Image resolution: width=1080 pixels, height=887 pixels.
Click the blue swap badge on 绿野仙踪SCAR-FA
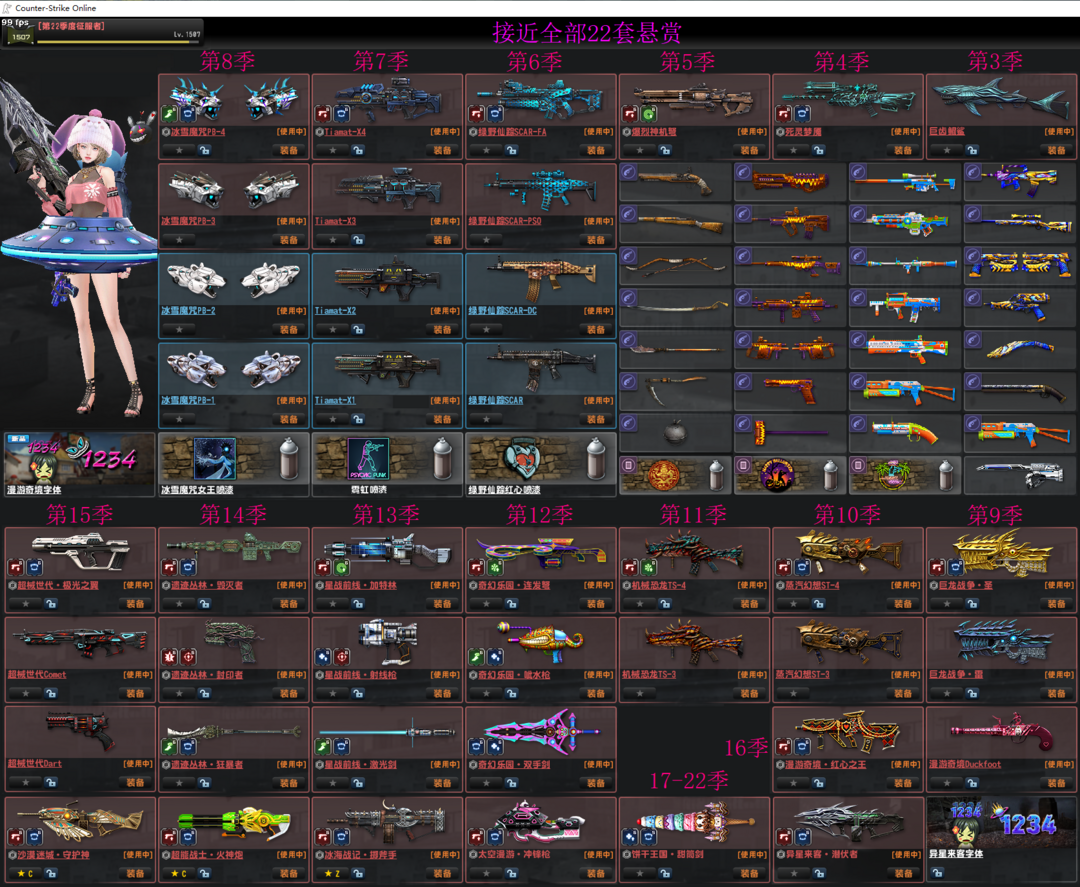495,113
